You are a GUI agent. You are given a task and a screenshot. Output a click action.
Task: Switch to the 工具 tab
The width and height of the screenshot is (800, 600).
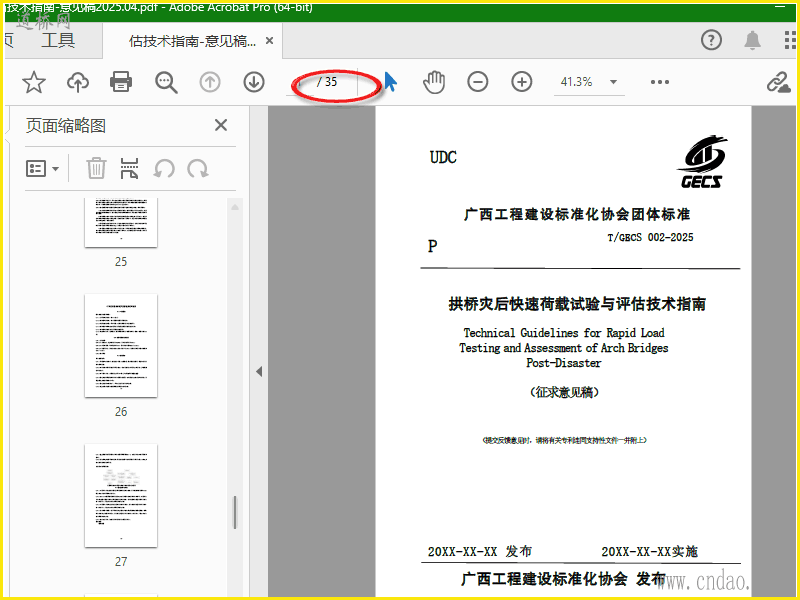[x=58, y=40]
